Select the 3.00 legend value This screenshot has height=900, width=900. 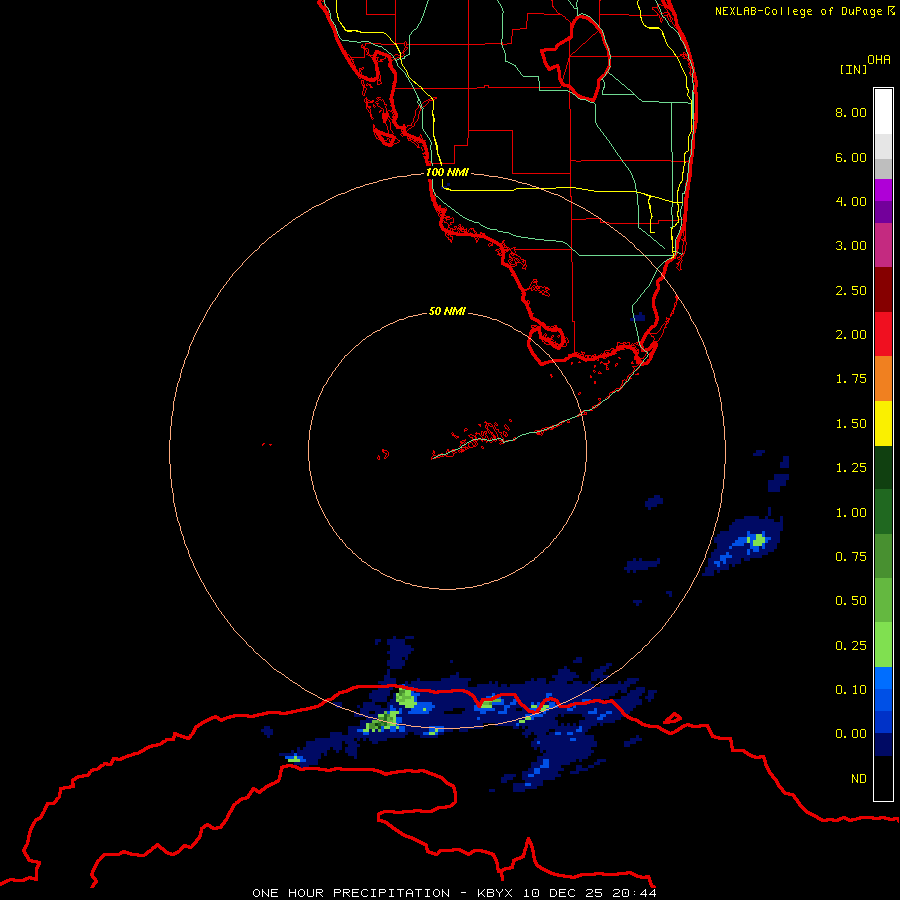tap(851, 246)
